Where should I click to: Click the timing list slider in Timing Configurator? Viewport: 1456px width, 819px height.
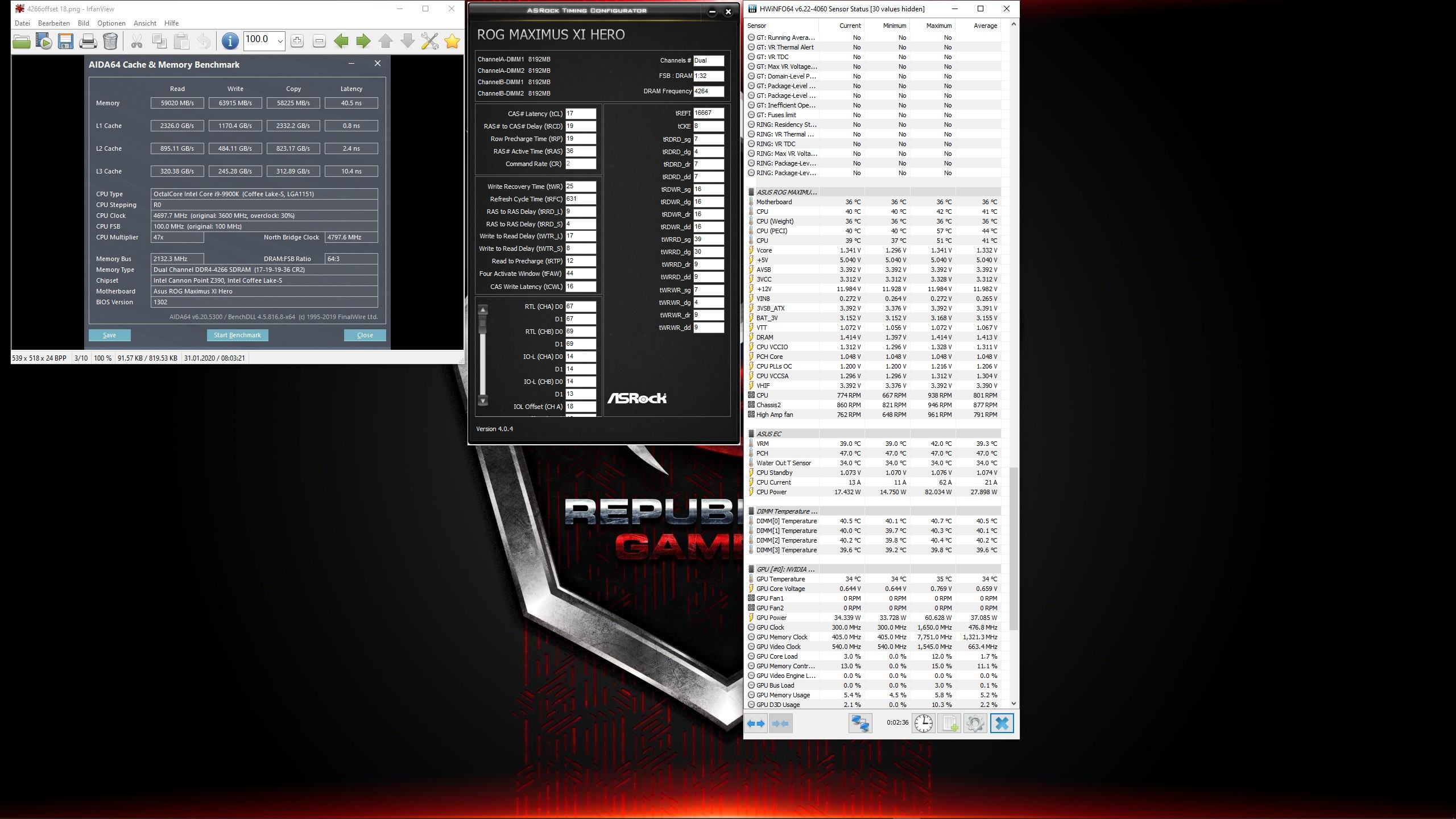pos(483,324)
